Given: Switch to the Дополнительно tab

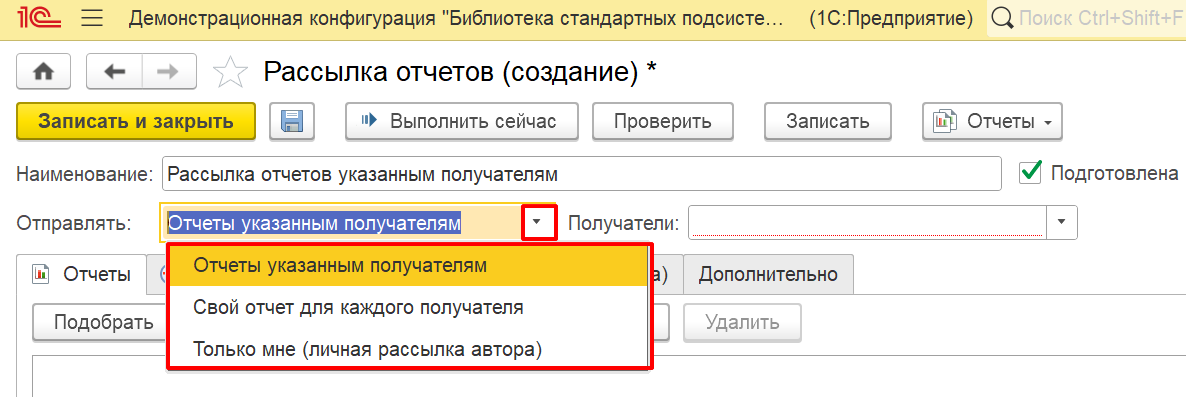Looking at the screenshot, I should (768, 274).
